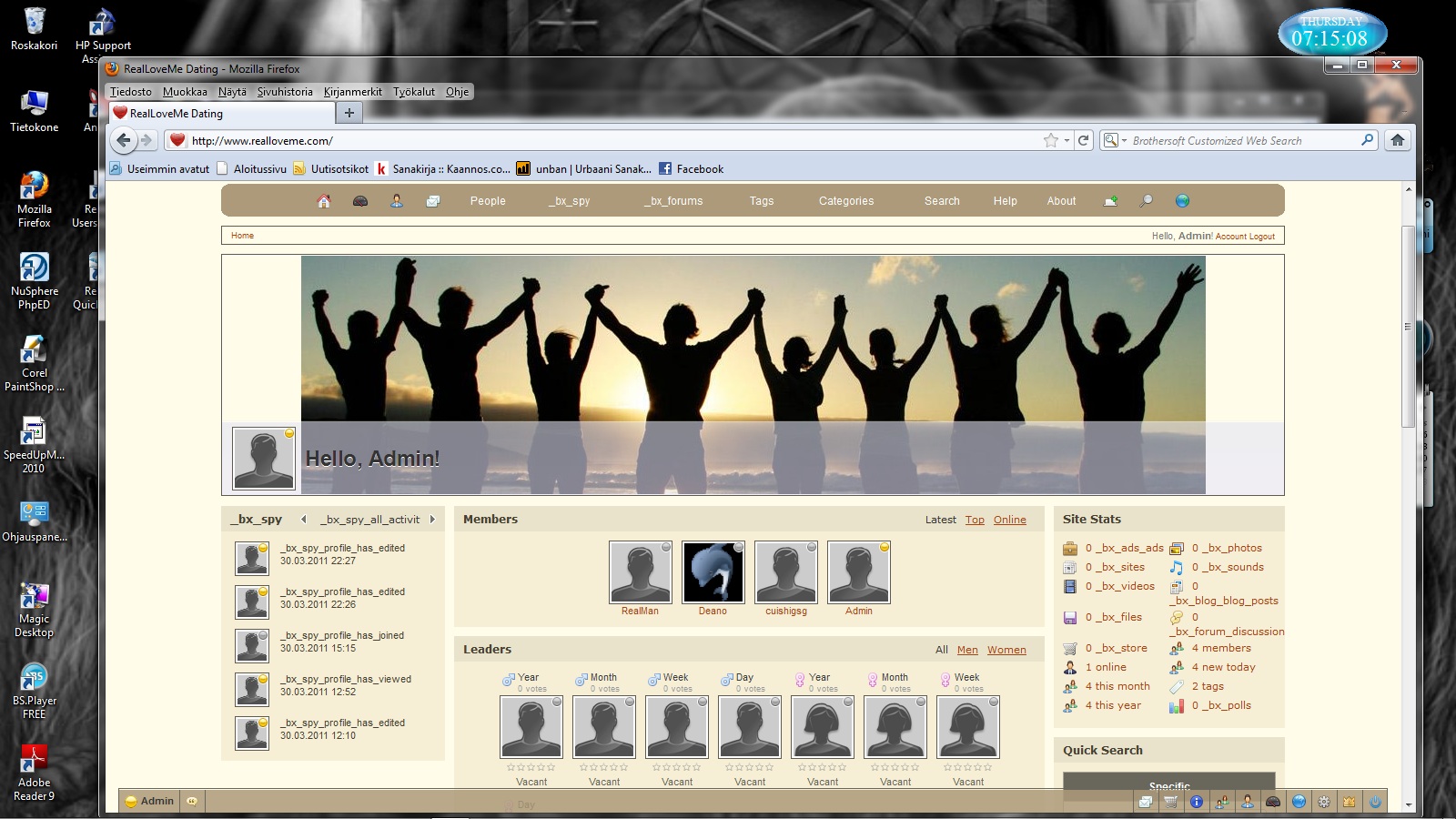Open '4 members' site stat link

[x=1221, y=649]
